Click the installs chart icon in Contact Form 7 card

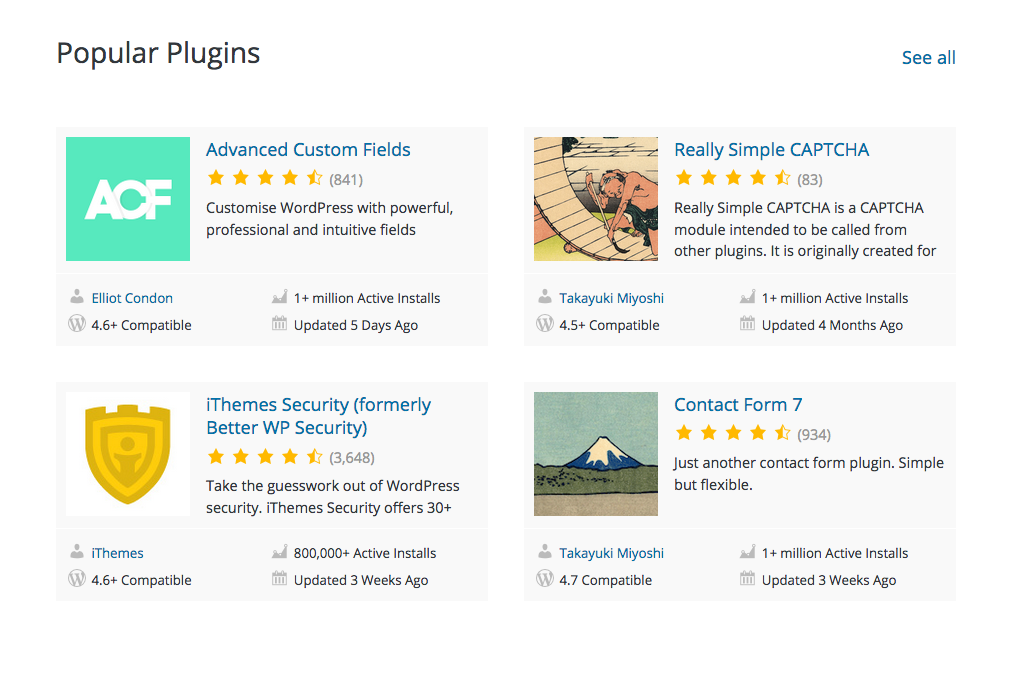click(748, 552)
